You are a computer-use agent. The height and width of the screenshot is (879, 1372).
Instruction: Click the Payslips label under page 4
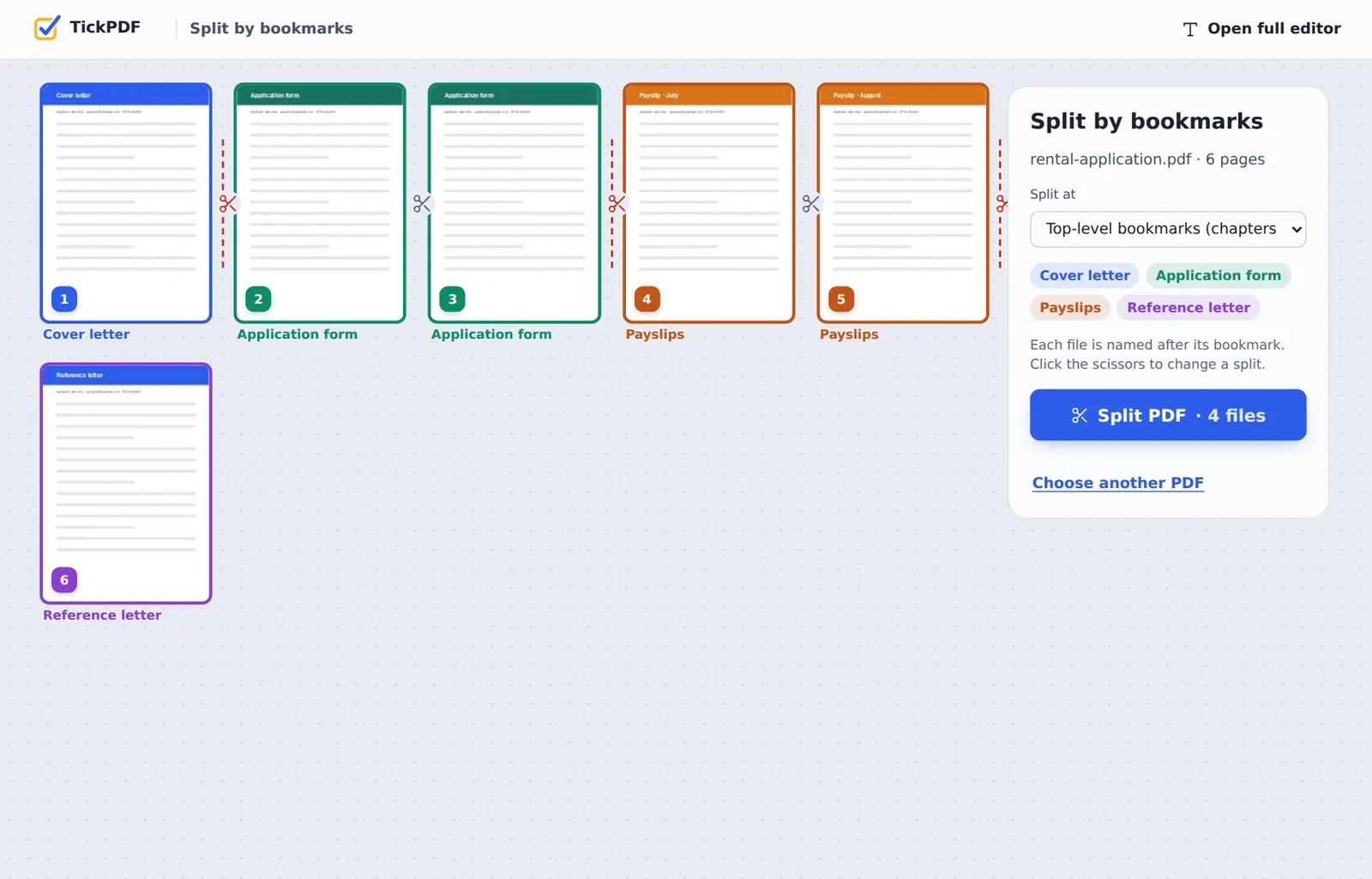(x=655, y=334)
